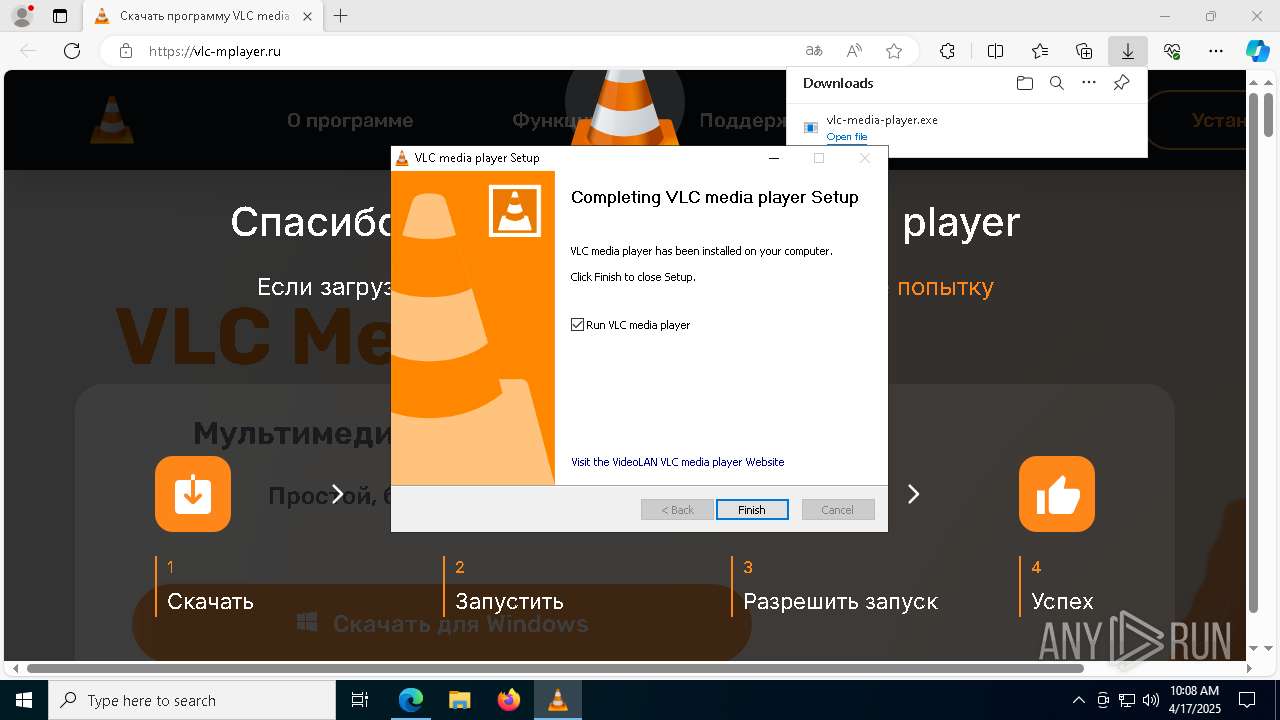Open the volume tray icon

(1150, 700)
